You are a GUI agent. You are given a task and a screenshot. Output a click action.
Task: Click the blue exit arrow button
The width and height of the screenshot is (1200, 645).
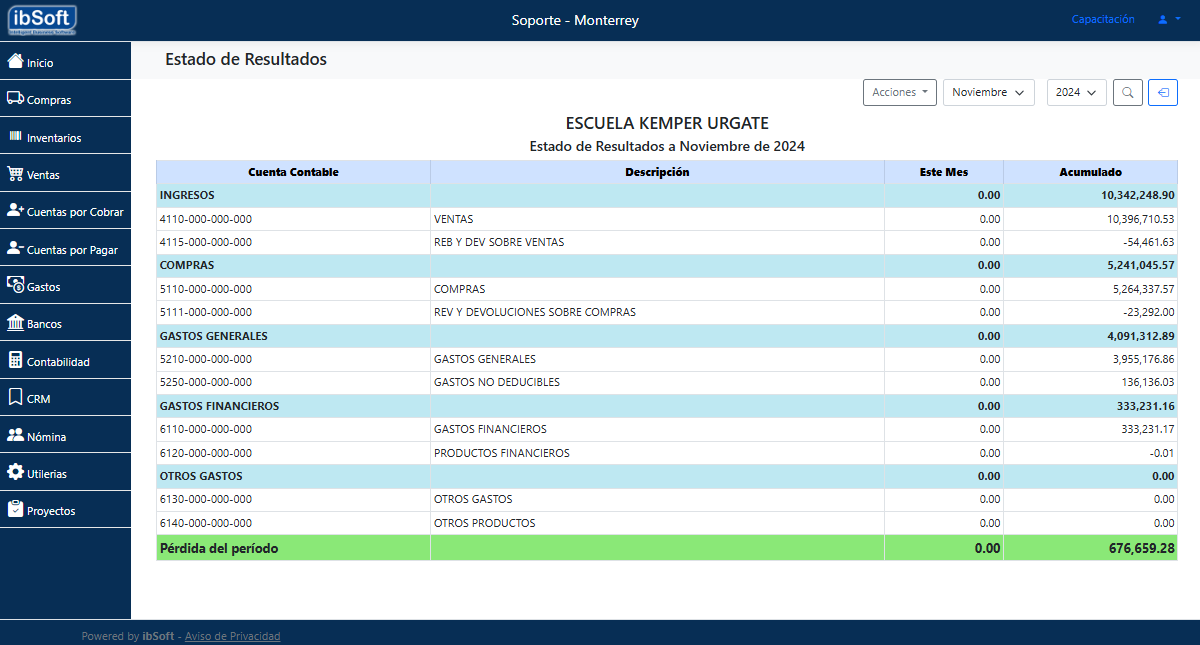point(1163,92)
